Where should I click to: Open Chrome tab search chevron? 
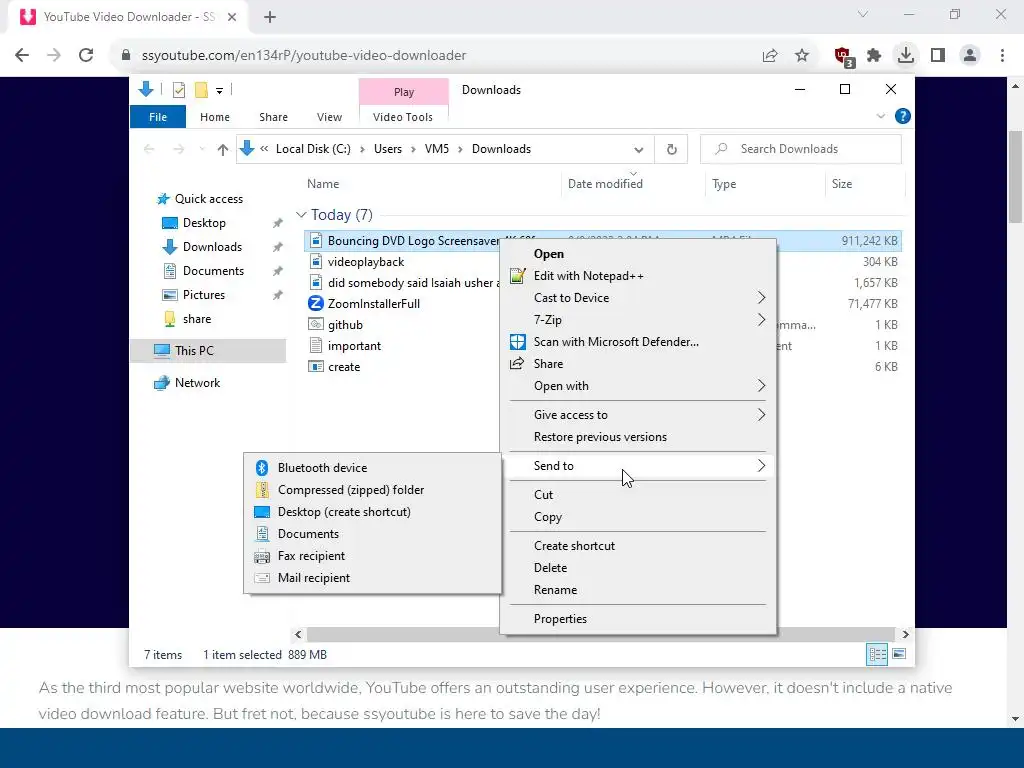[x=863, y=14]
